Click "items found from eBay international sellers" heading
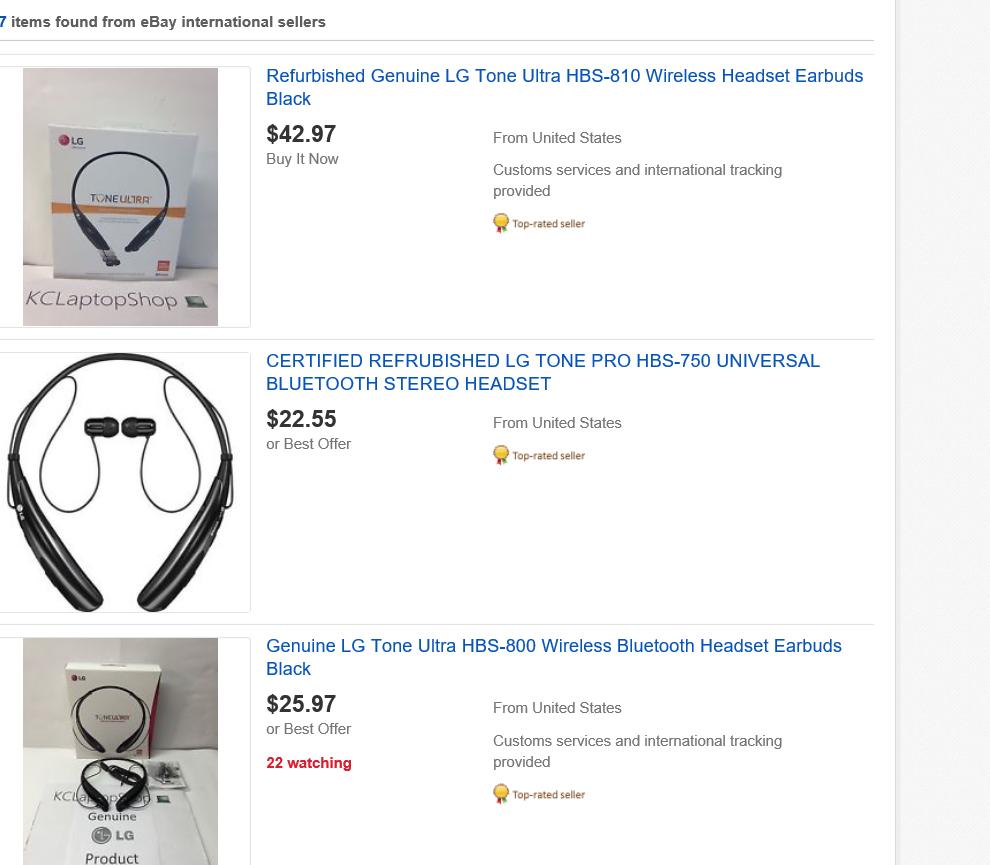The image size is (990, 865). pyautogui.click(x=168, y=22)
